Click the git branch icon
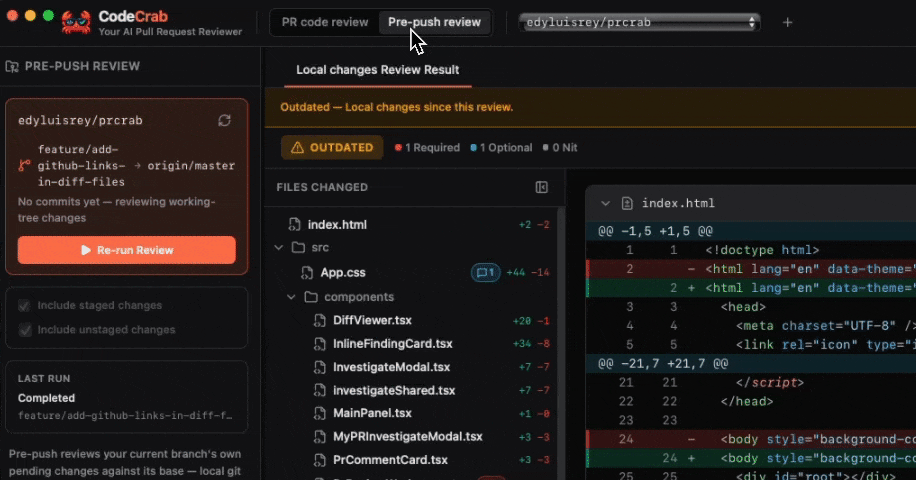916x480 pixels. 25,165
